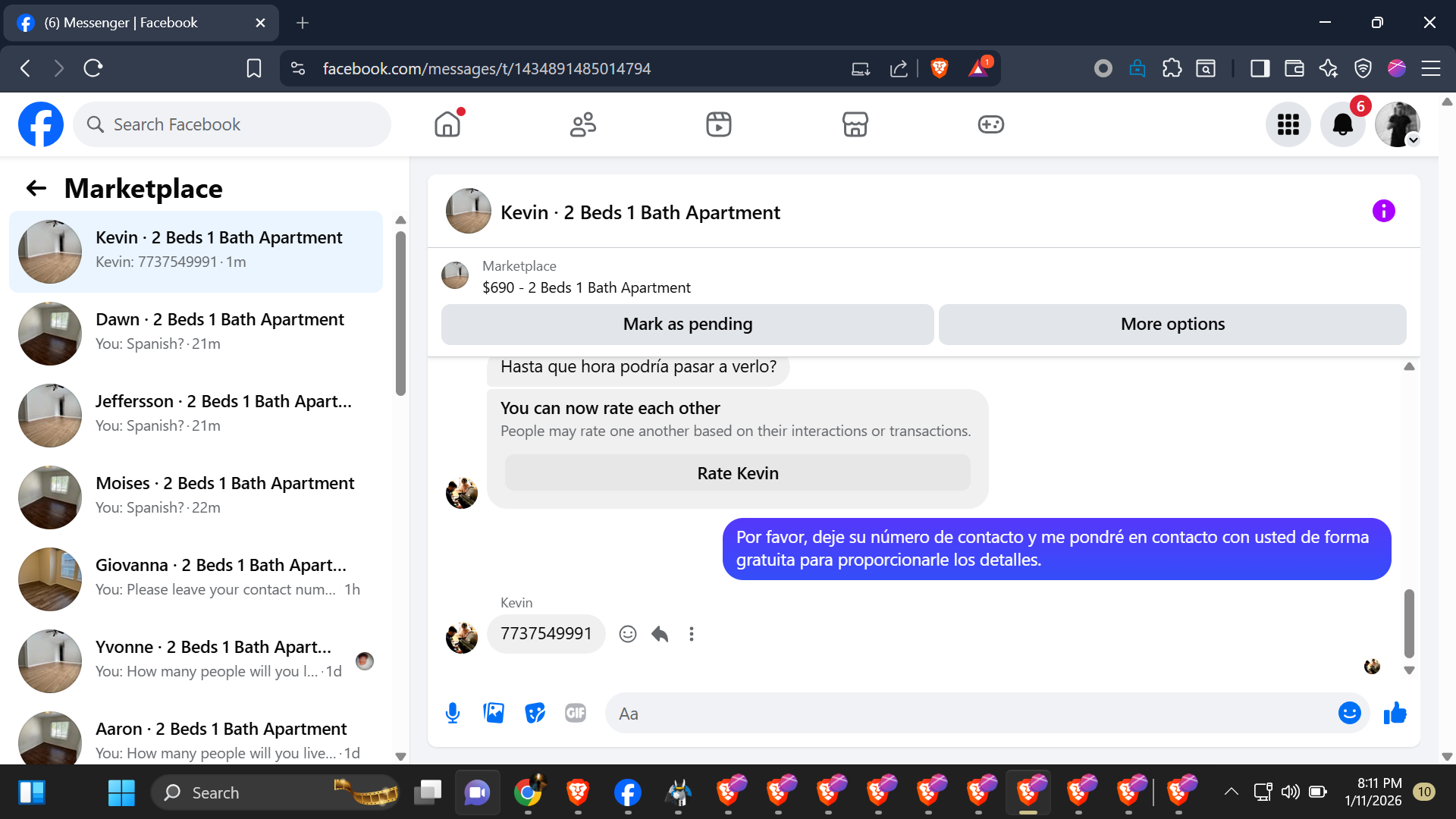Select the Messenger | Facebook tab
The image size is (1456, 819).
click(141, 23)
